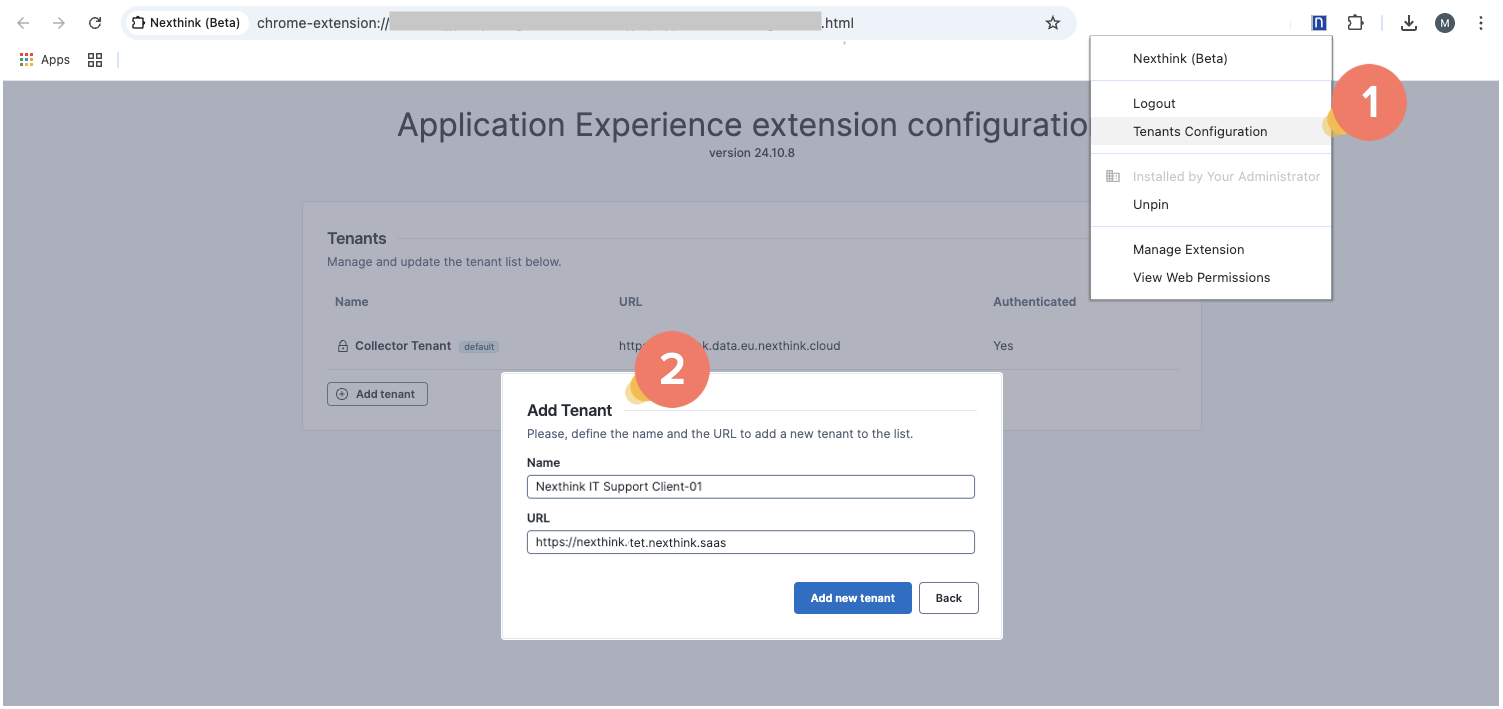Open Chrome three-dot menu
1503x709 pixels.
coord(1480,23)
